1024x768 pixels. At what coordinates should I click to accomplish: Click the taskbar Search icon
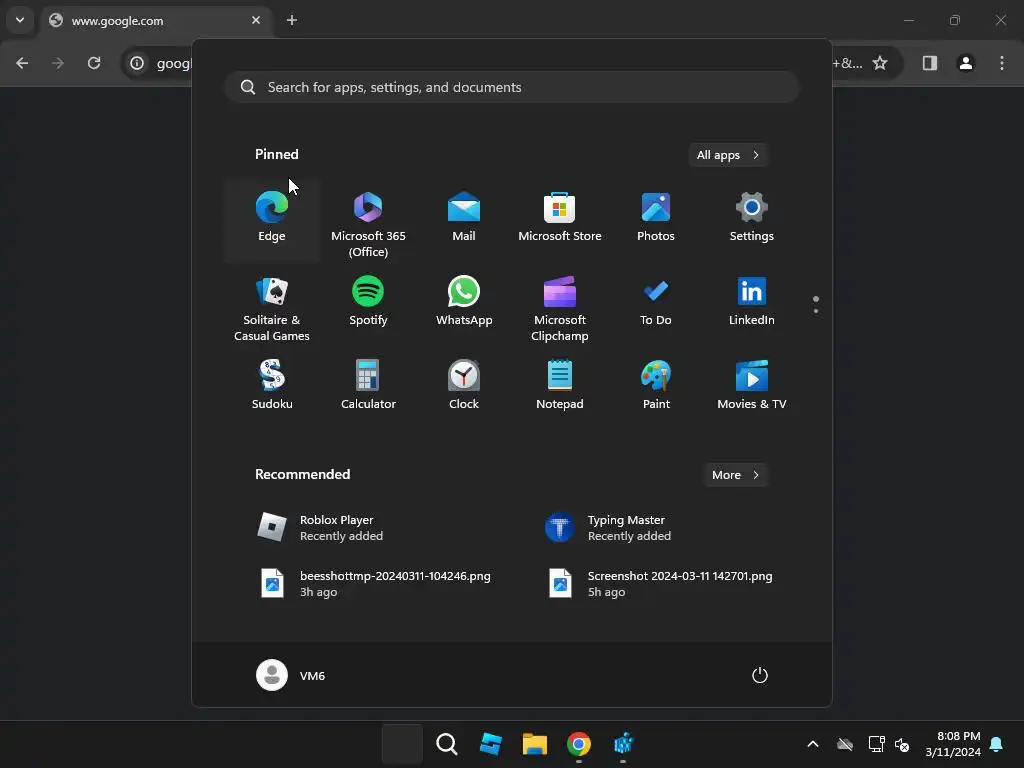(447, 744)
